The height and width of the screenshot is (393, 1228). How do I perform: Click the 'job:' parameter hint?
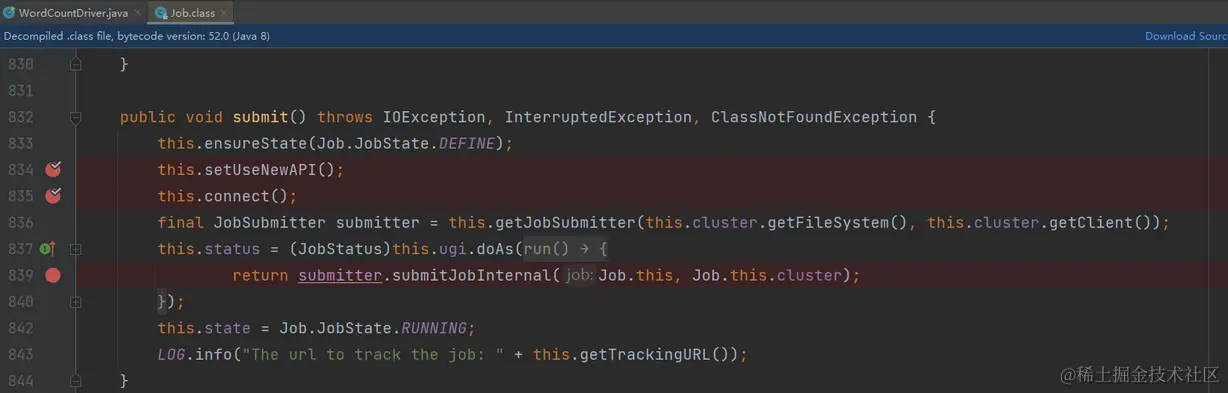[x=579, y=275]
